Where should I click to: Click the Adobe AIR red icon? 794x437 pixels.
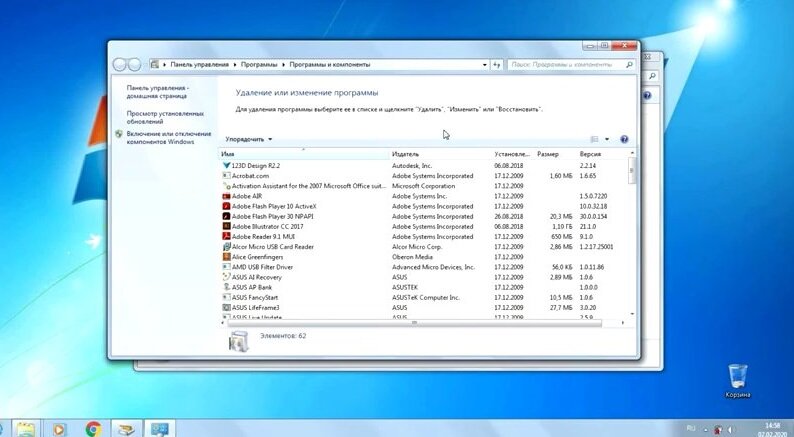point(226,196)
